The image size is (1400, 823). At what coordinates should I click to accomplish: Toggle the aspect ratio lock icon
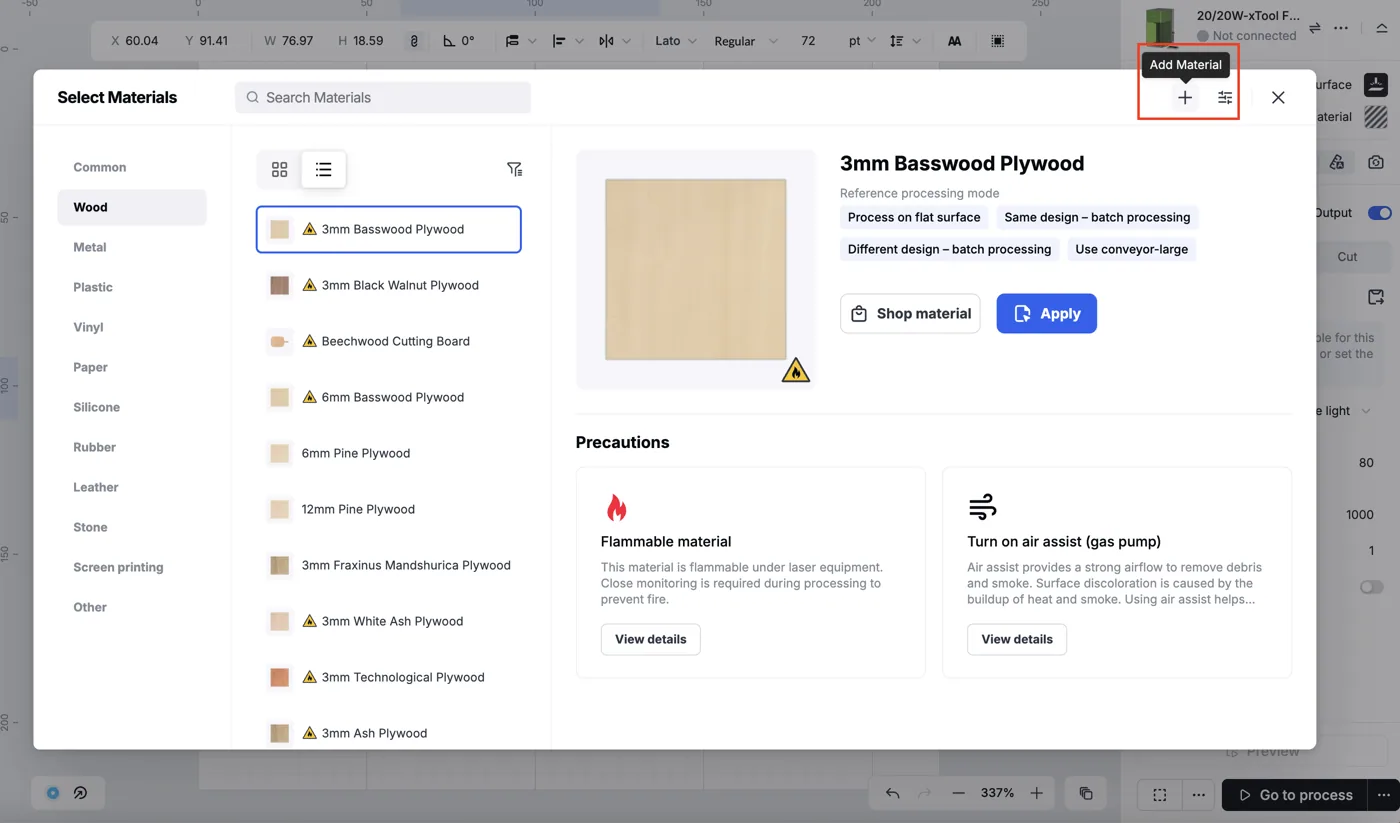[414, 41]
